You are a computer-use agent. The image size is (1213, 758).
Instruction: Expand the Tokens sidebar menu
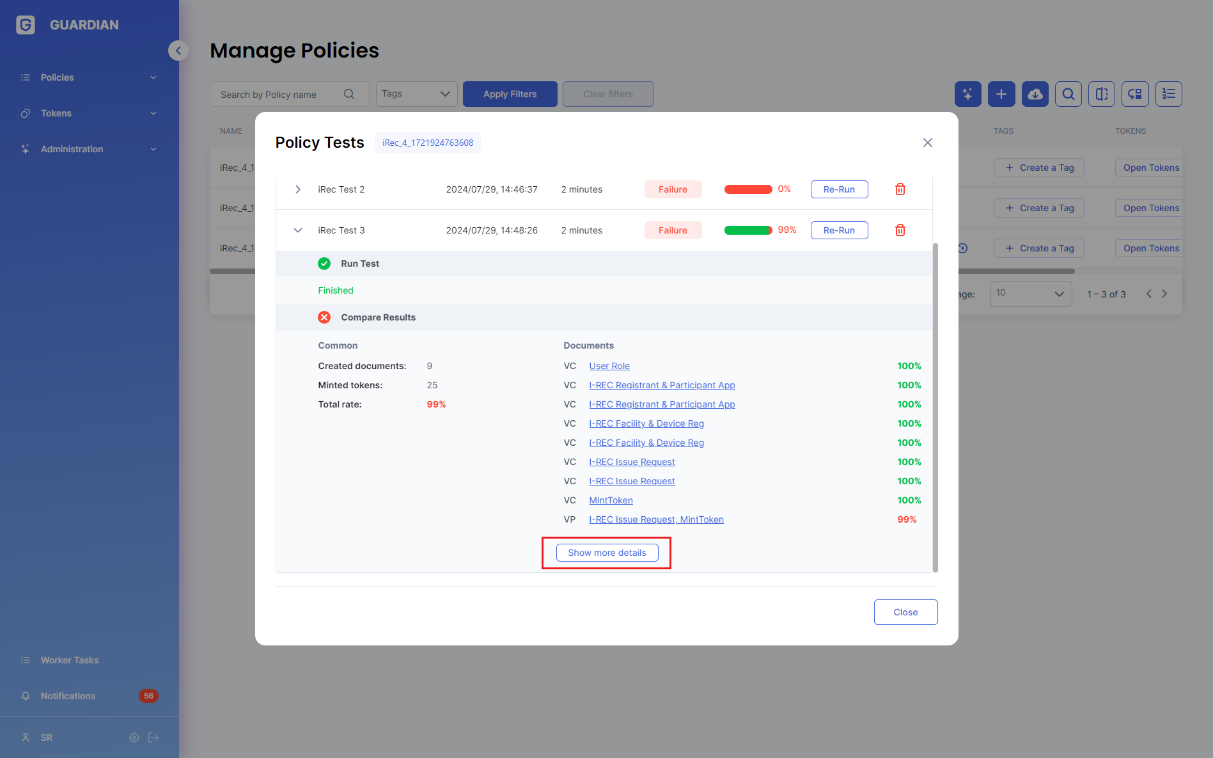(89, 113)
